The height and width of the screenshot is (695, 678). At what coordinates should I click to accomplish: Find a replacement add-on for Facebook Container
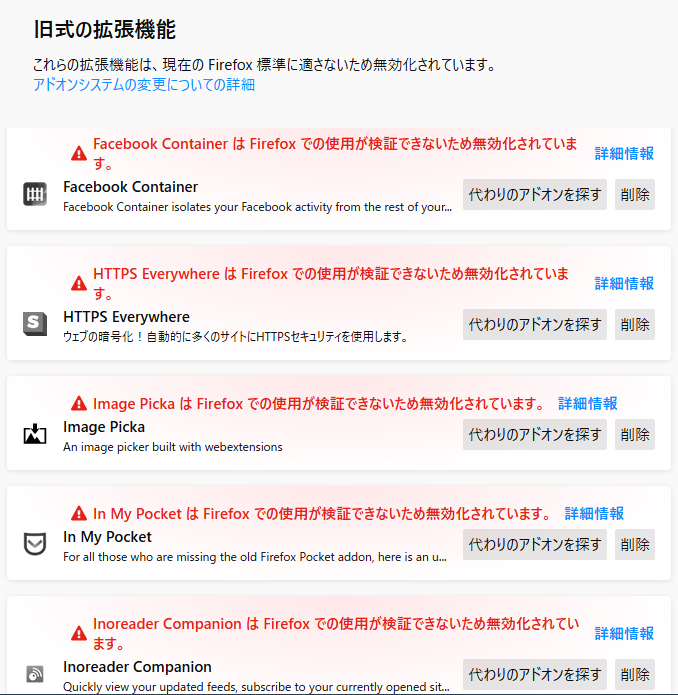click(x=535, y=194)
